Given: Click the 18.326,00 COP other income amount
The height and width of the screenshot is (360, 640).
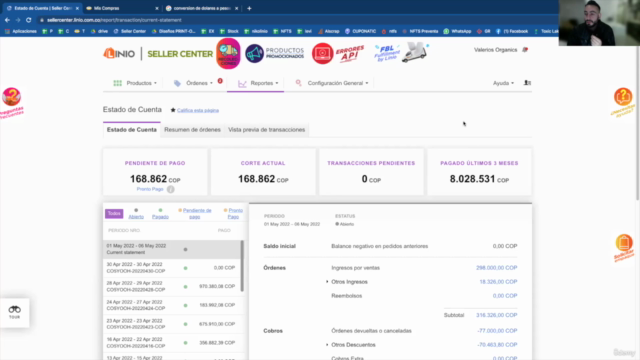Looking at the screenshot, I should point(498,282).
